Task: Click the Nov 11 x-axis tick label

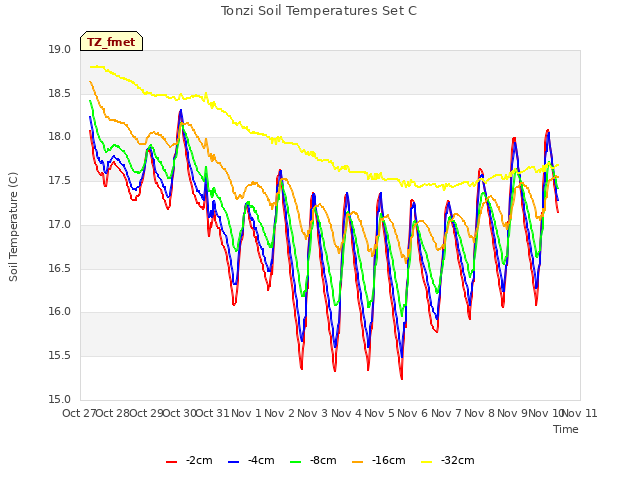Action: [x=580, y=413]
